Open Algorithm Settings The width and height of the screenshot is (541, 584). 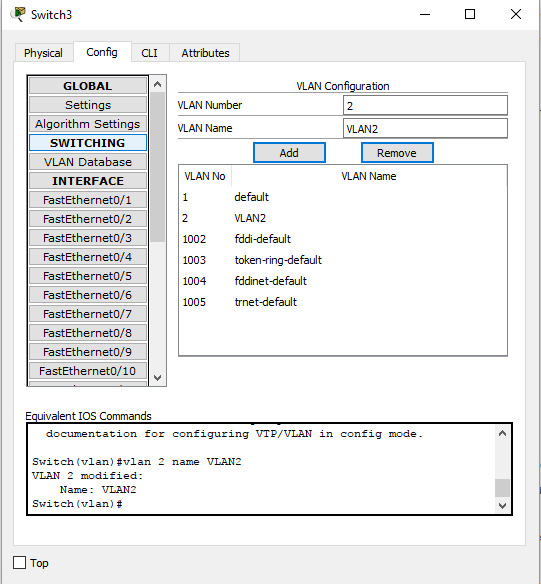click(x=88, y=124)
